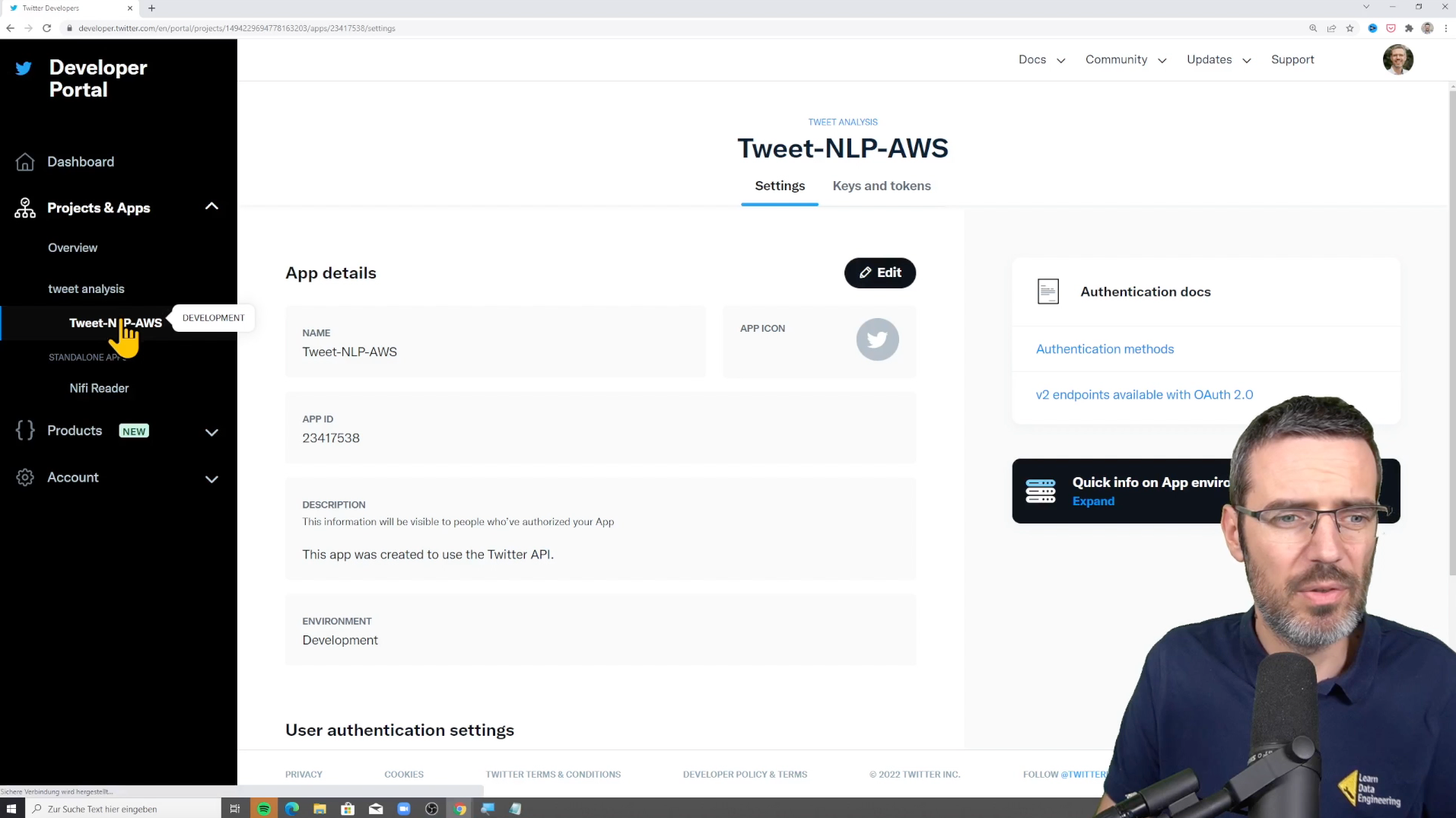Select the tweet analysis project
The image size is (1456, 818).
pyautogui.click(x=86, y=289)
